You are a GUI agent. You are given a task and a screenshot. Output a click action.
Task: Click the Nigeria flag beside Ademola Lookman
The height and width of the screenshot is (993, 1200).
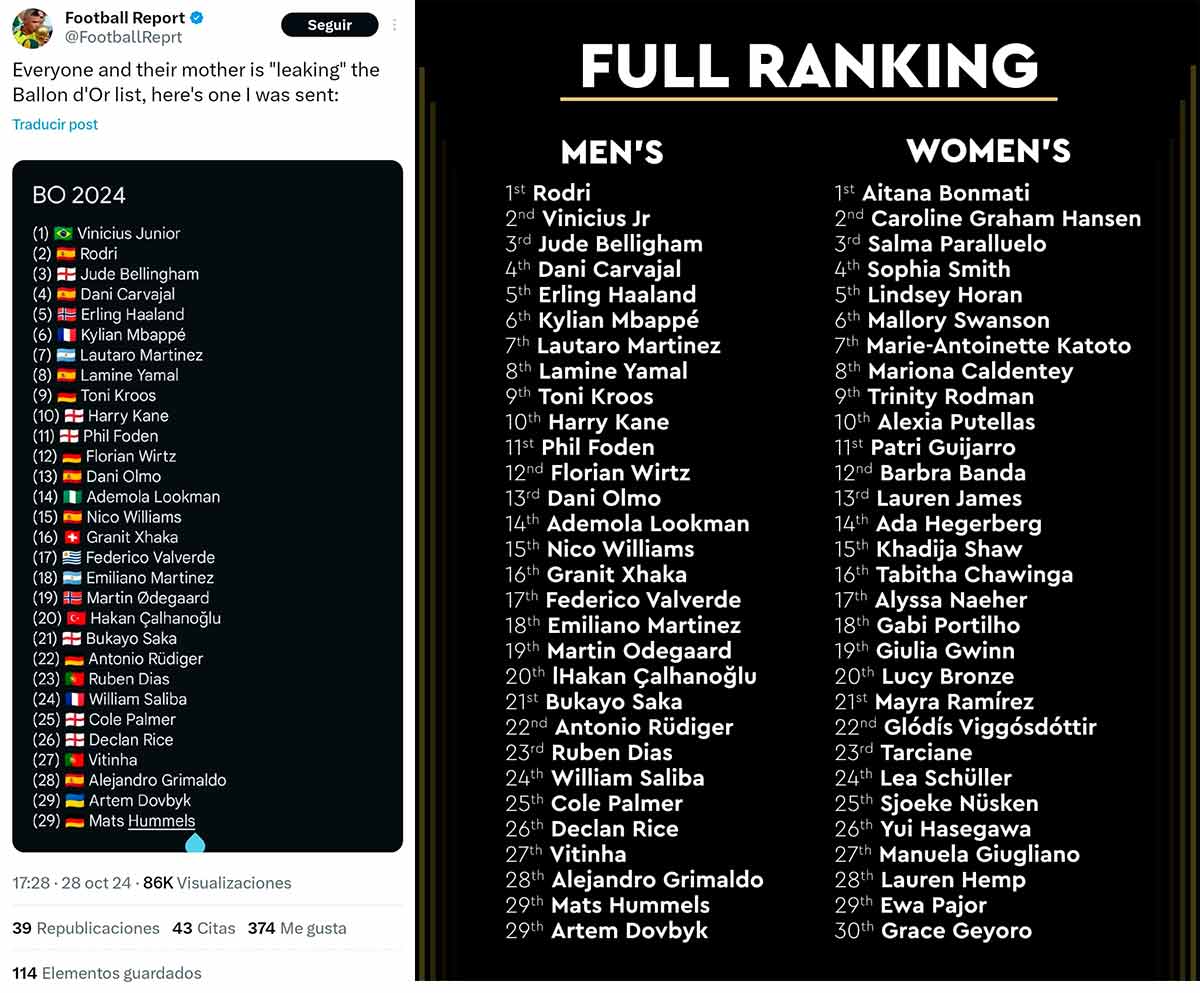(x=71, y=497)
